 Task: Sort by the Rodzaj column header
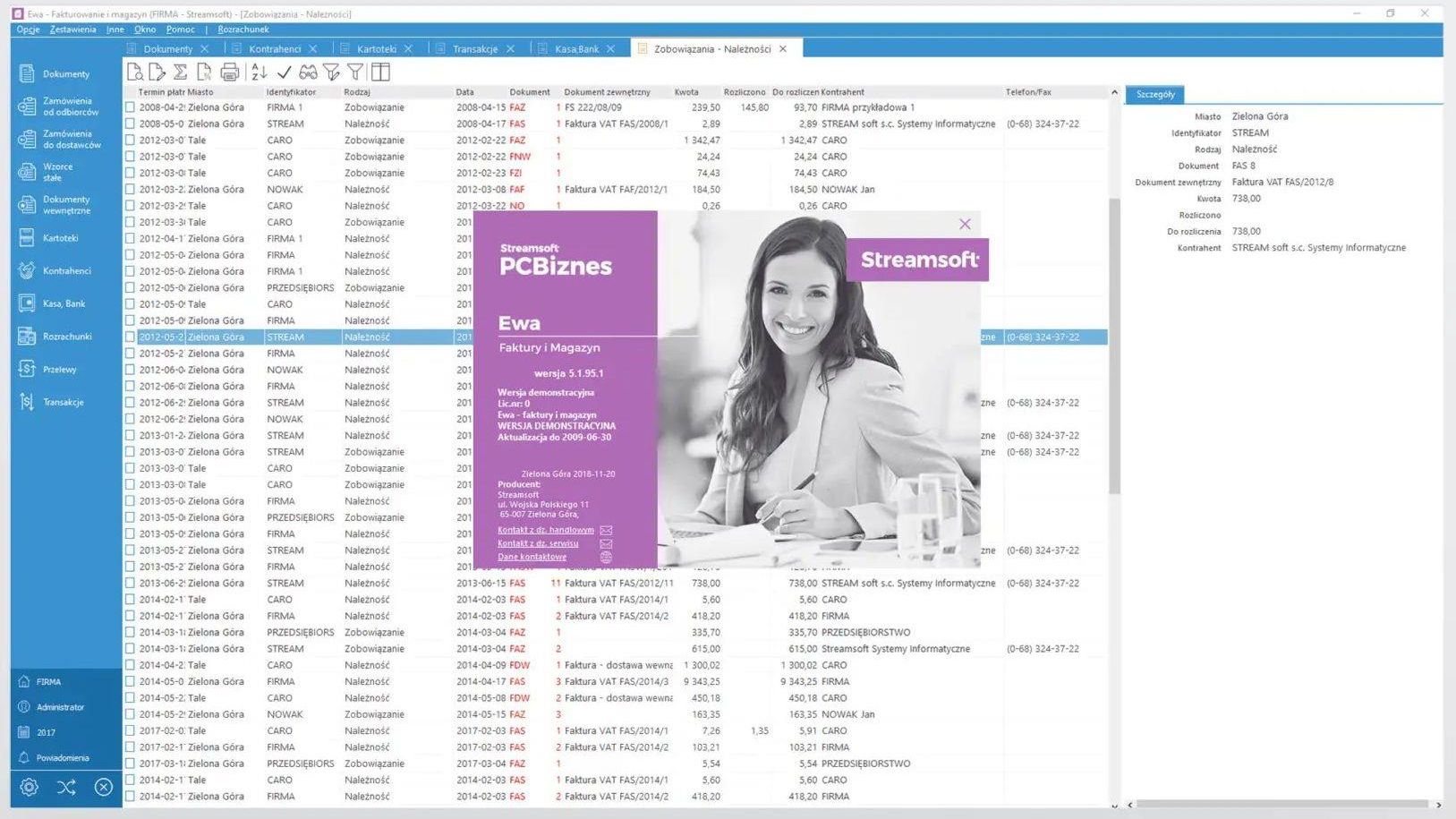click(x=357, y=92)
